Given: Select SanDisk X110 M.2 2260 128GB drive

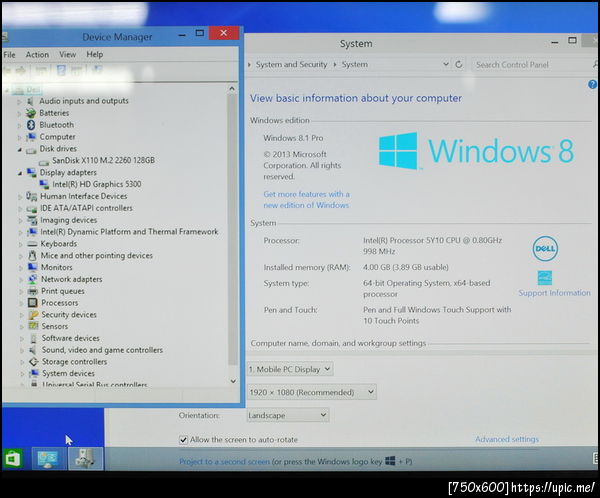Looking at the screenshot, I should [103, 160].
